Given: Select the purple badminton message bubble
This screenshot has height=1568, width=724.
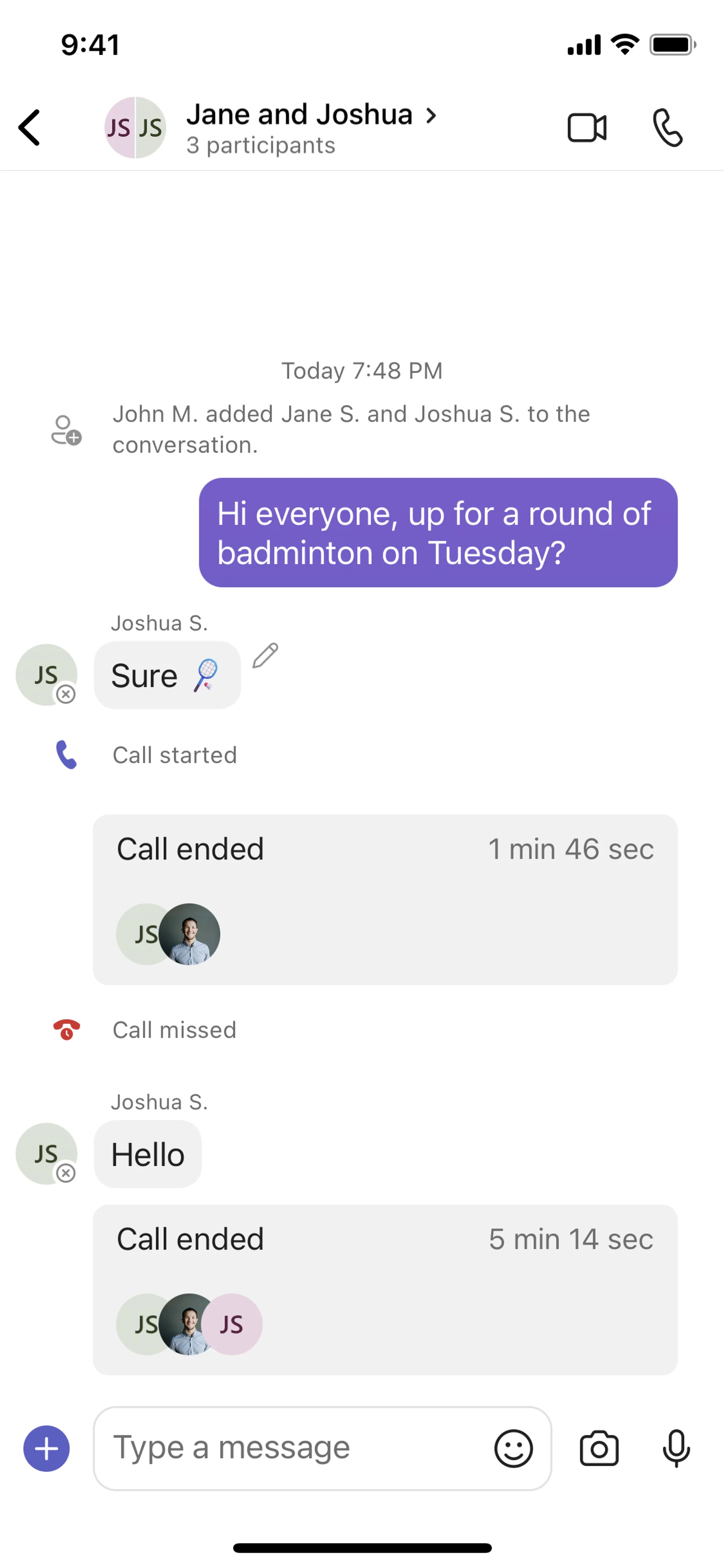Looking at the screenshot, I should coord(438,533).
